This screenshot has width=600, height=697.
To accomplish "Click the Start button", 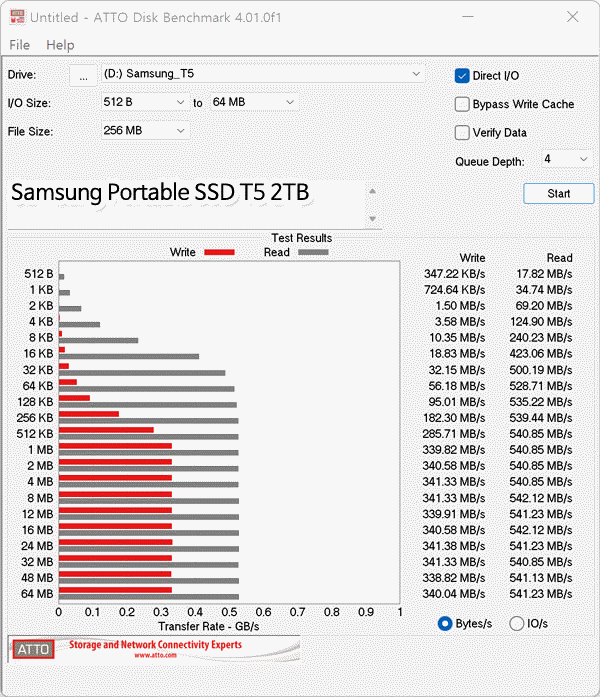I will coord(559,194).
